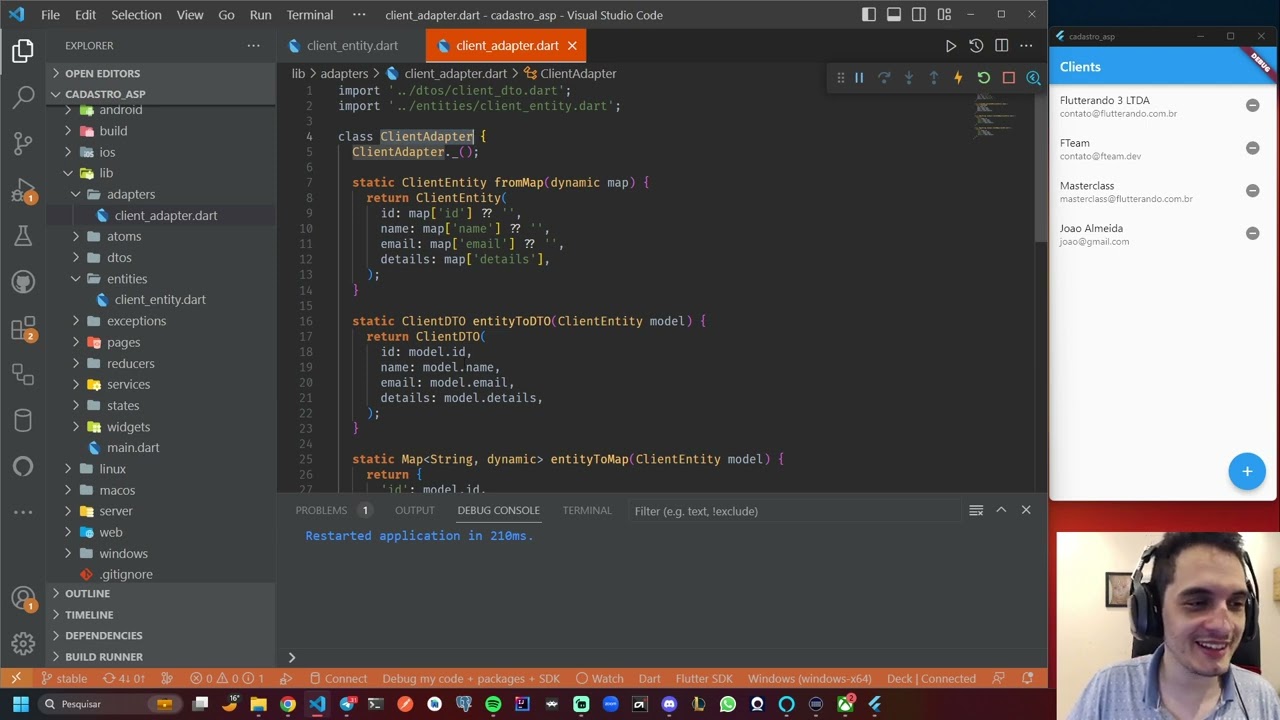Viewport: 1280px width, 720px height.
Task: Switch to the TERMINAL panel tab
Action: [x=587, y=510]
